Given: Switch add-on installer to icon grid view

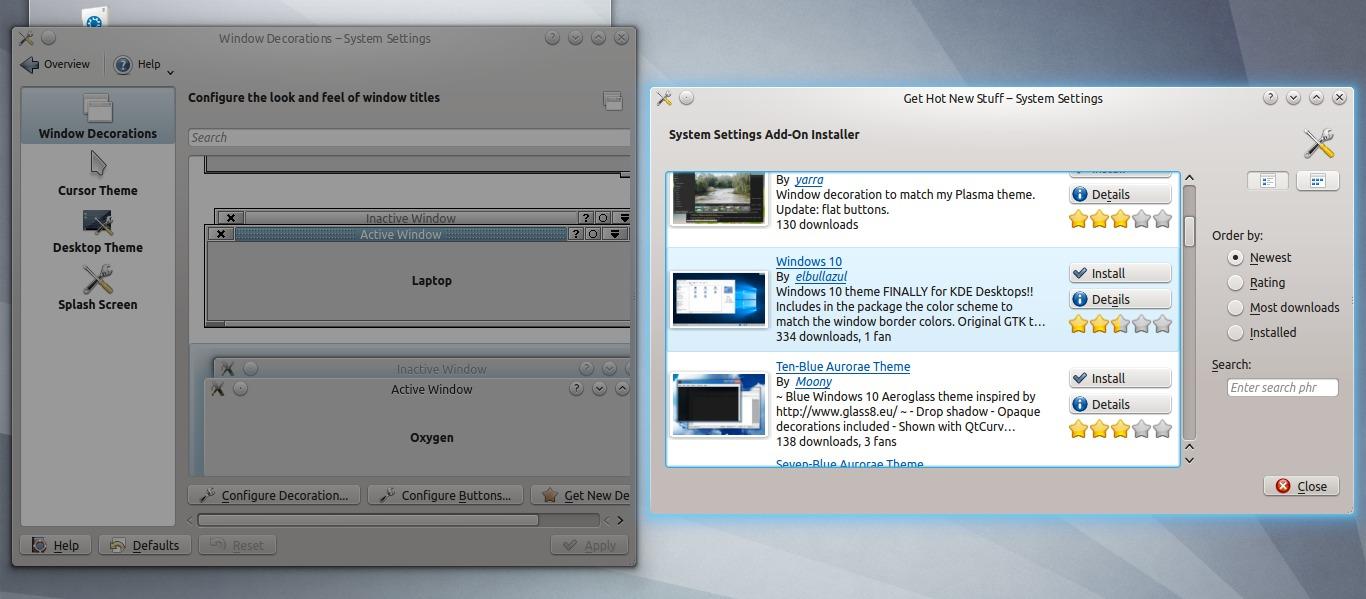Looking at the screenshot, I should [x=1318, y=180].
